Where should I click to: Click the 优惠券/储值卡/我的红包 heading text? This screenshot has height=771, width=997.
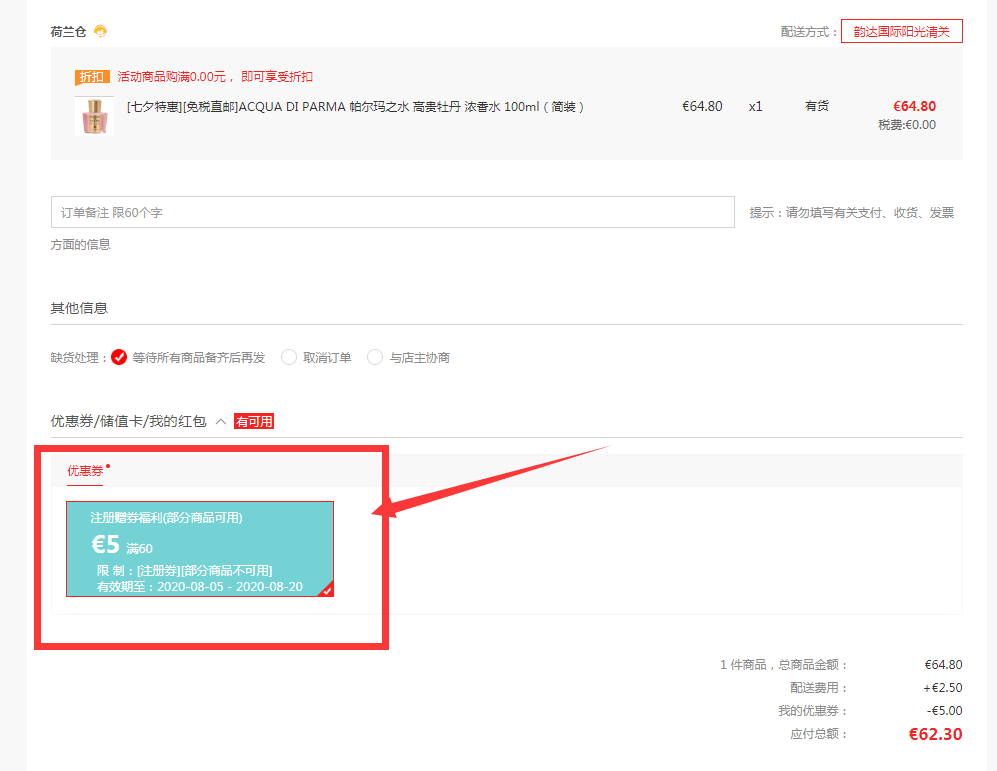(x=128, y=421)
